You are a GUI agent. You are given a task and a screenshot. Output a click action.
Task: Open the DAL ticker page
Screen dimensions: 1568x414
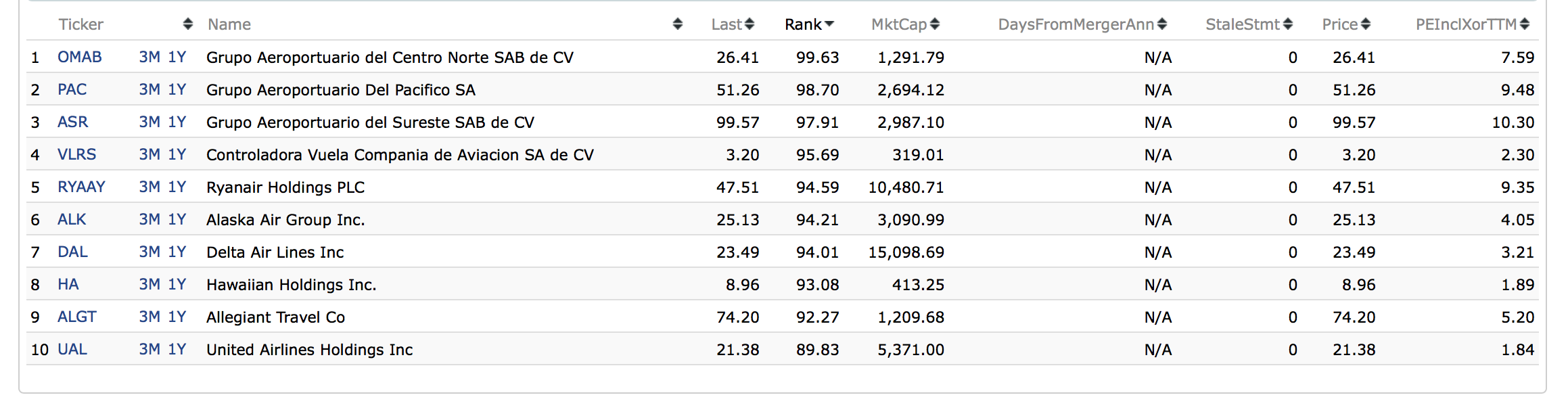pos(72,252)
